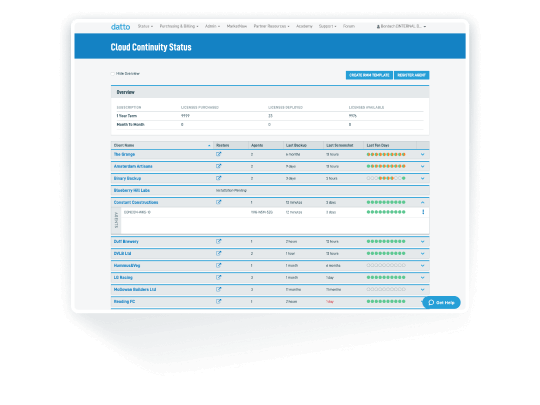Screen dimensions: 540x405
Task: Click Binary Backup ten-day status dots
Action: pyautogui.click(x=386, y=178)
